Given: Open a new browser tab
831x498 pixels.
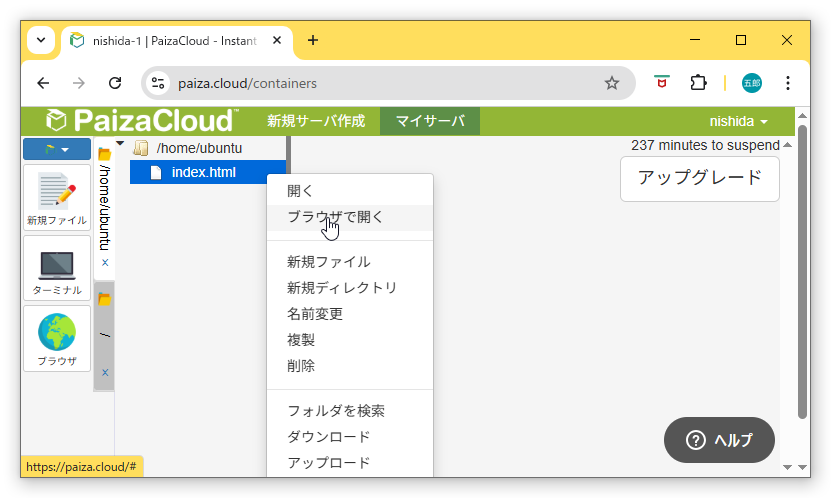Looking at the screenshot, I should [x=313, y=40].
